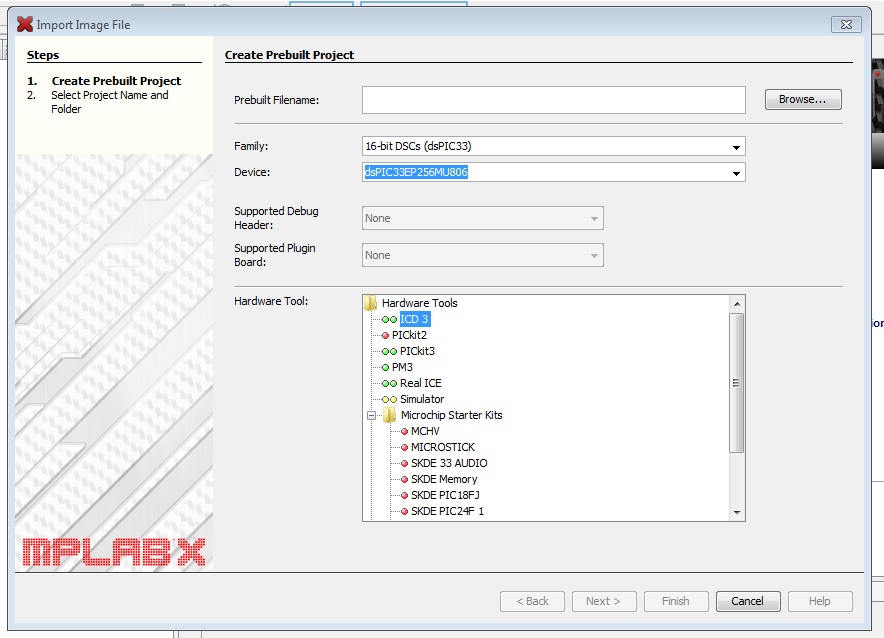This screenshot has width=884, height=638.
Task: Click the red status dot beside SKDE 33 AUDIO
Action: point(404,464)
